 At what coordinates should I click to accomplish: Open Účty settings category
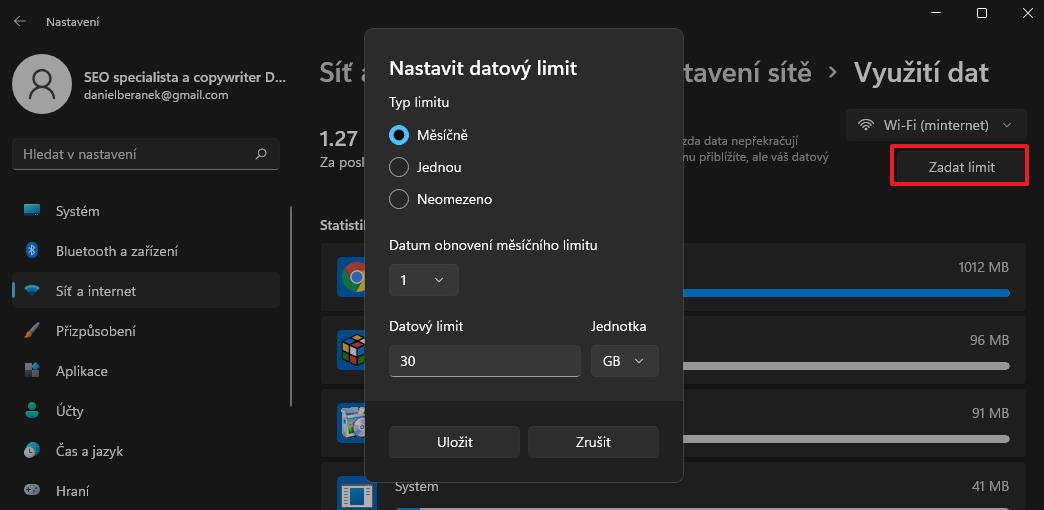point(146,411)
